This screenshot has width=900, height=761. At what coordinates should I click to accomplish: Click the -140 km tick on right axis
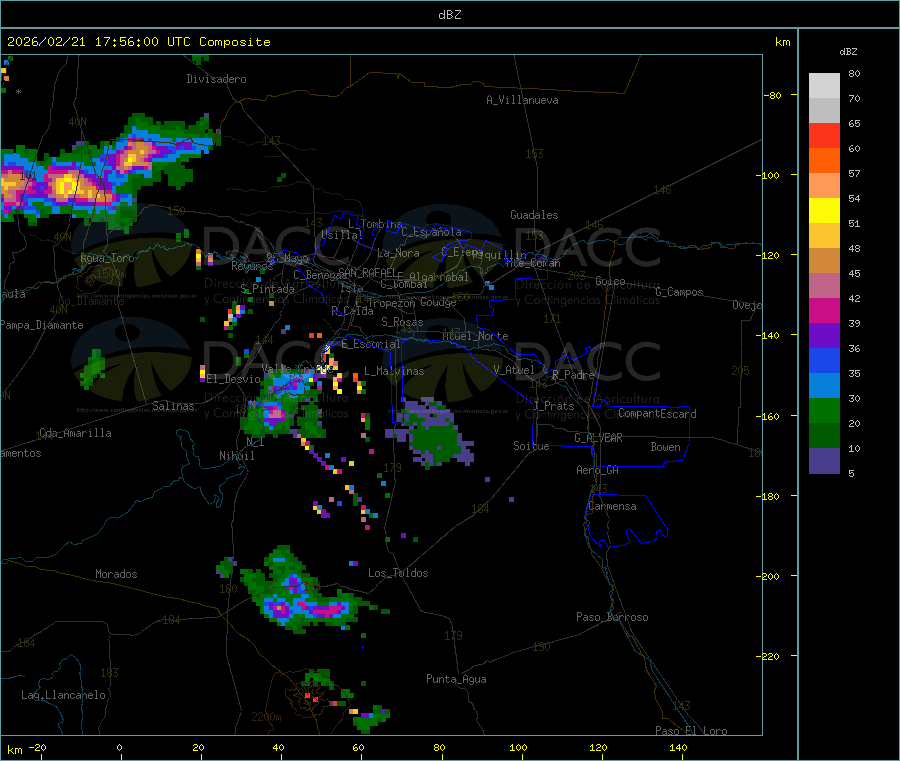771,335
